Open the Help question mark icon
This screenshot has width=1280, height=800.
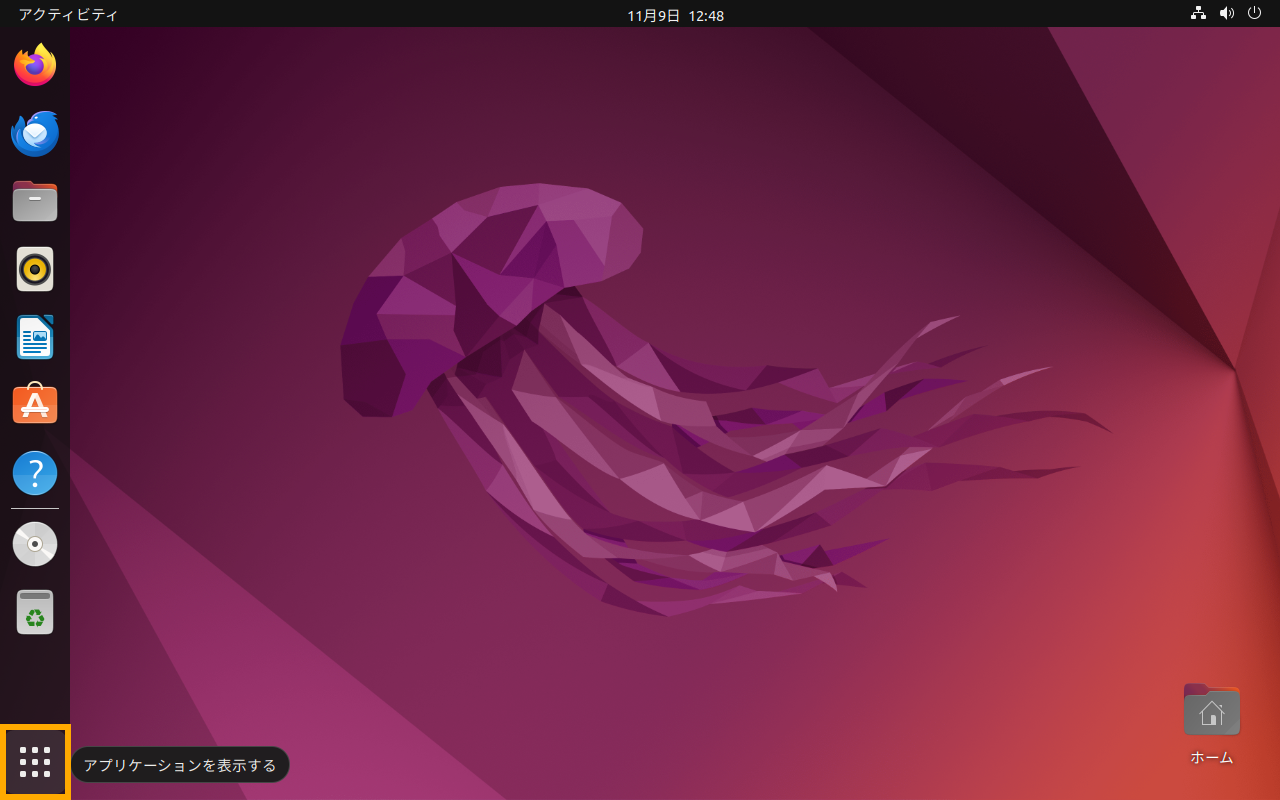pos(35,473)
